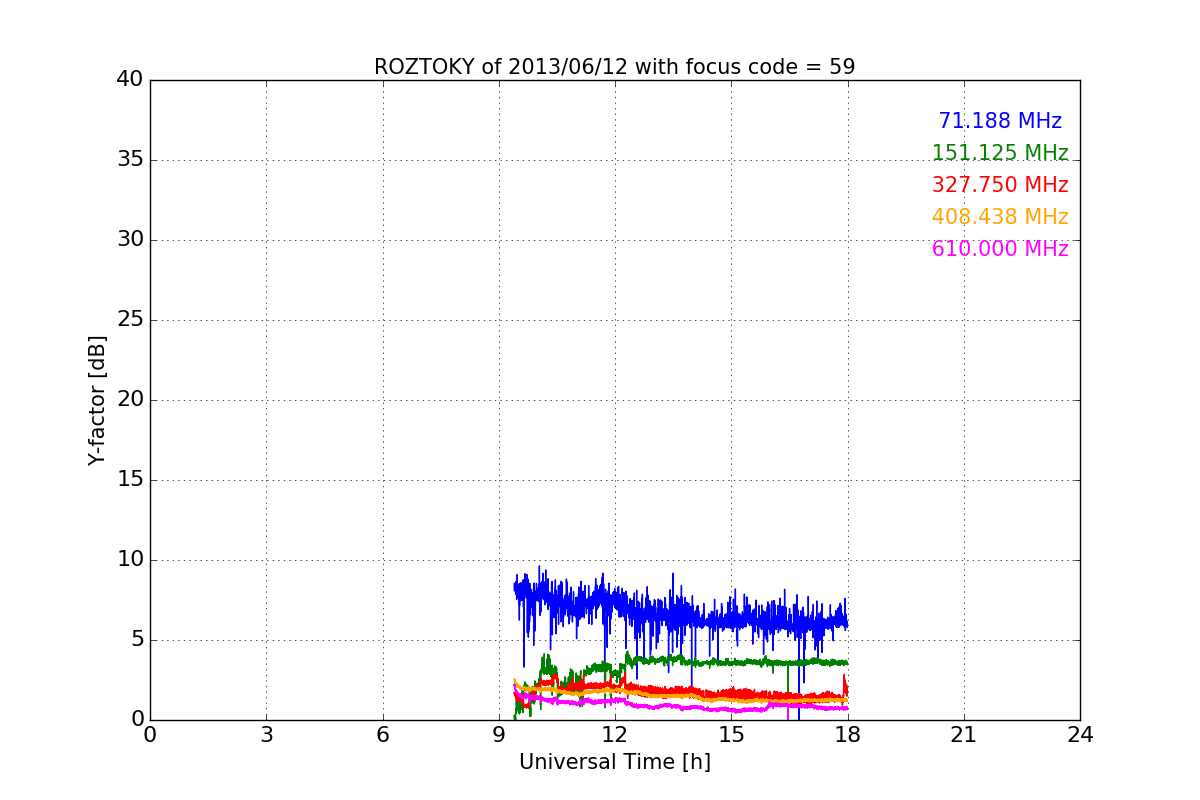Select the 408.438 MHz legend label
Screen dimensions: 1200x800
(x=1000, y=217)
